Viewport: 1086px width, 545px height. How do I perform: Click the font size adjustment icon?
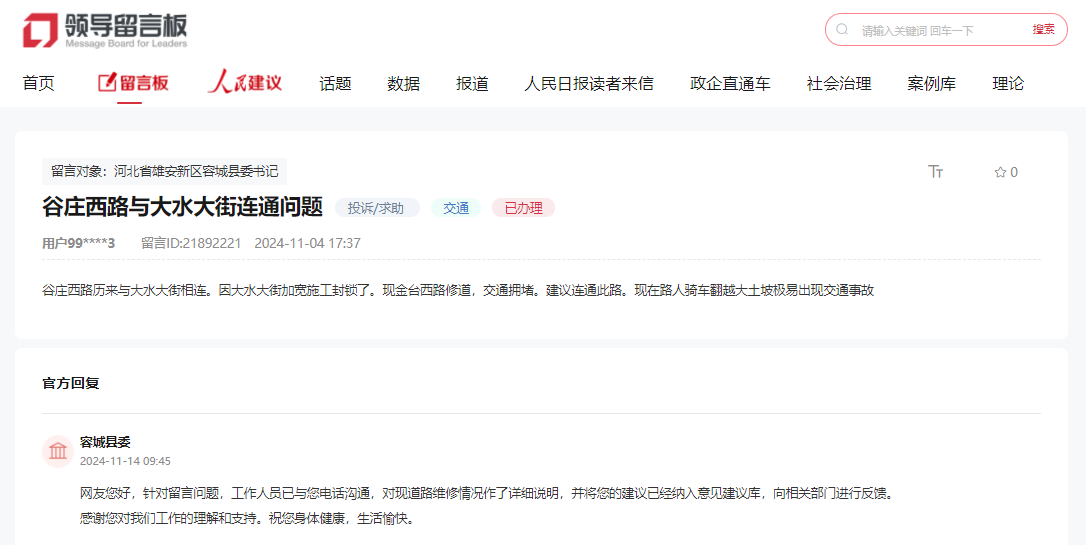point(936,172)
